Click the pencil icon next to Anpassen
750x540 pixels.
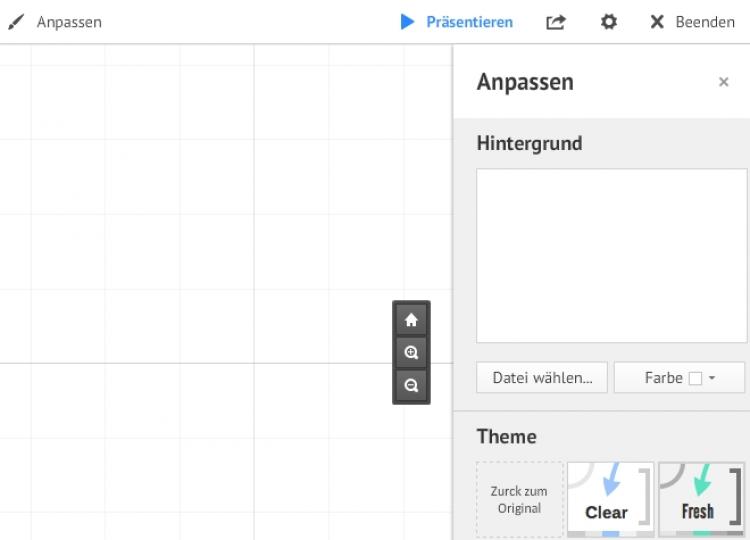pos(15,22)
